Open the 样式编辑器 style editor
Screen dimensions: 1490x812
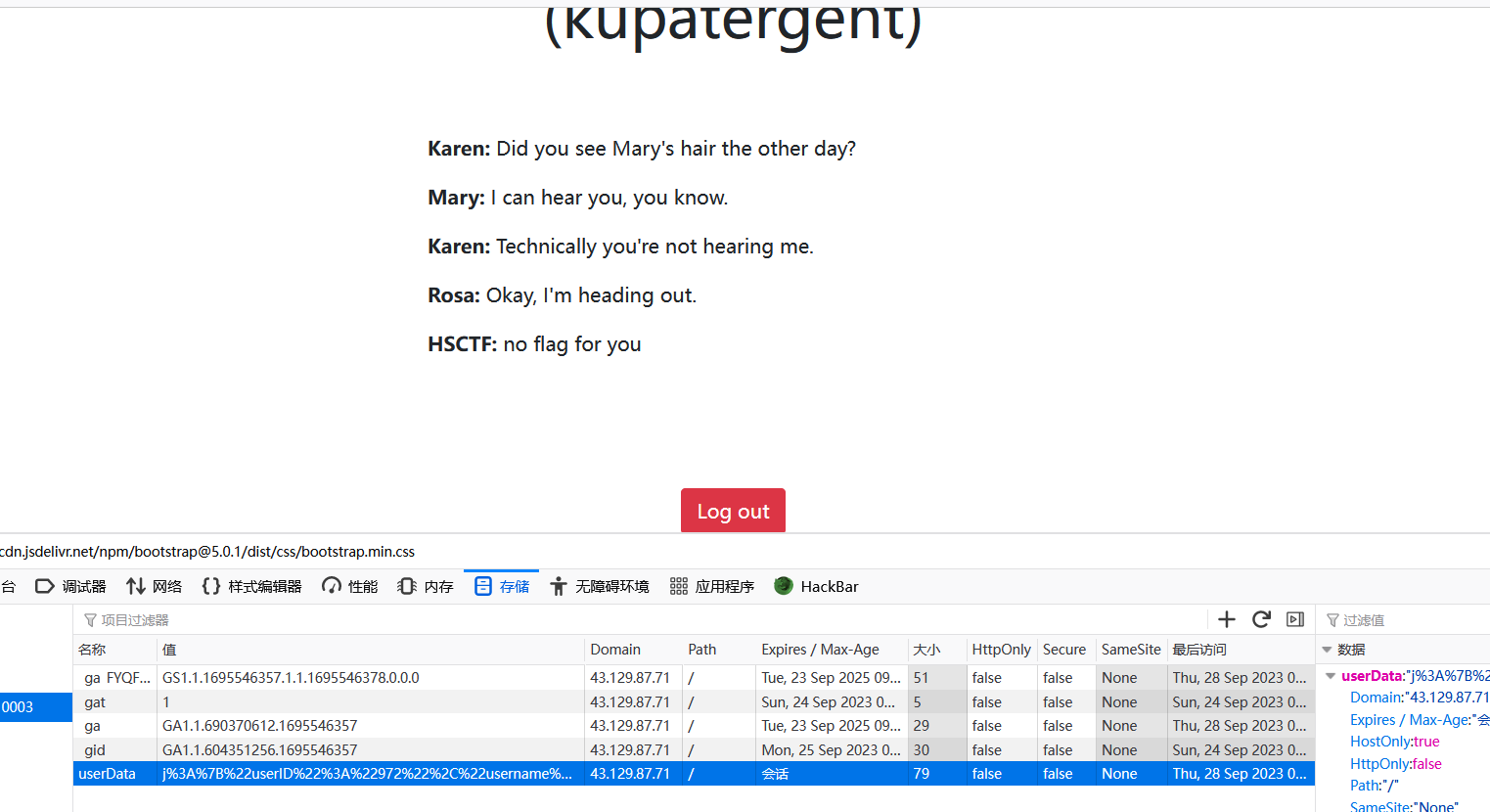tap(251, 586)
